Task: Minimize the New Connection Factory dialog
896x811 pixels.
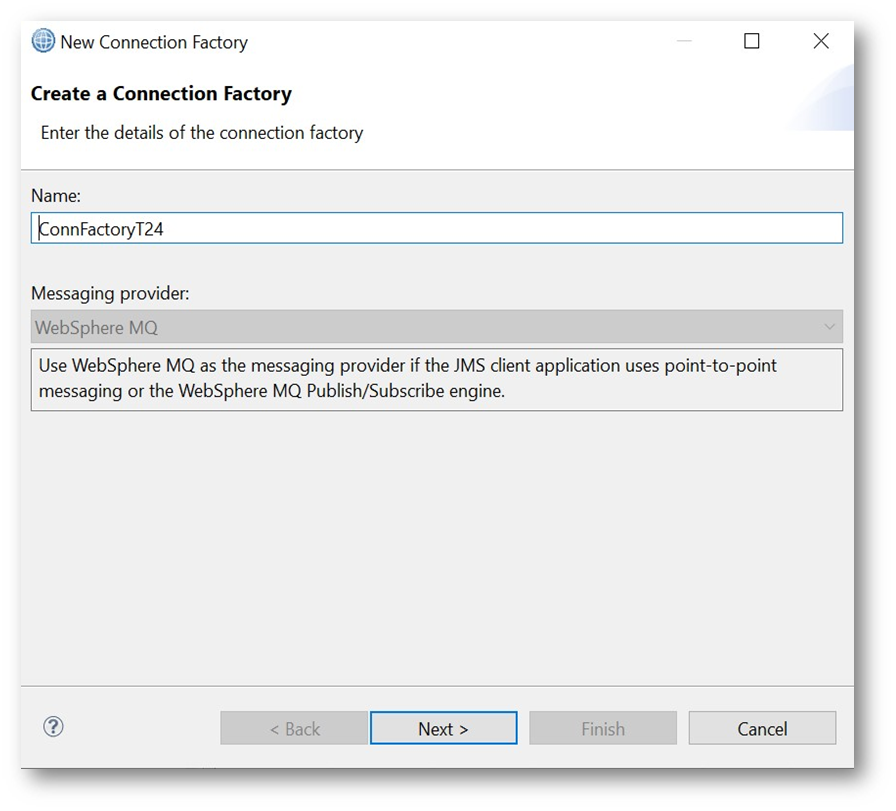Action: tap(684, 42)
